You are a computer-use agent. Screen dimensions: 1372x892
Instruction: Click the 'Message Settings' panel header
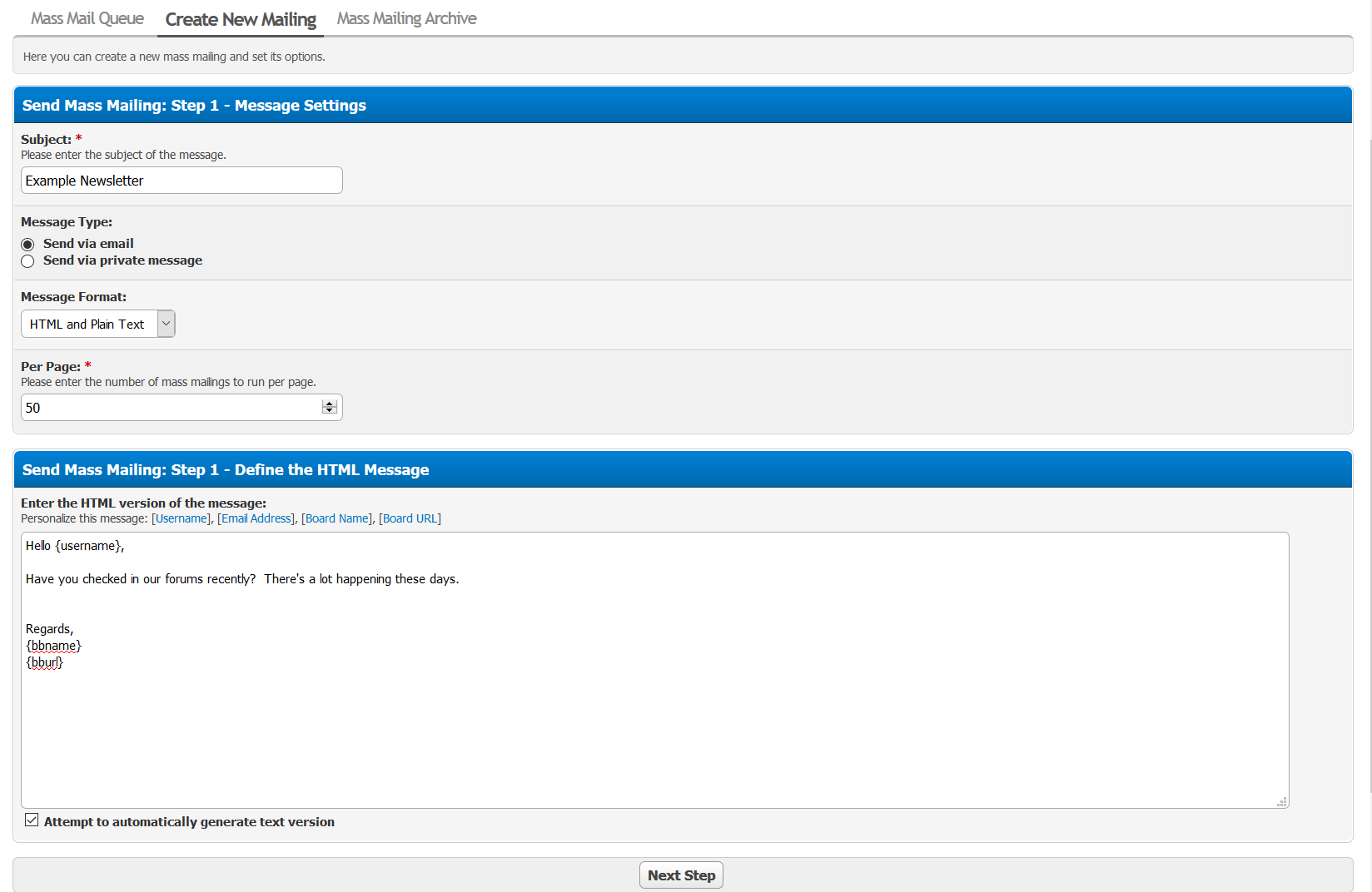click(683, 105)
